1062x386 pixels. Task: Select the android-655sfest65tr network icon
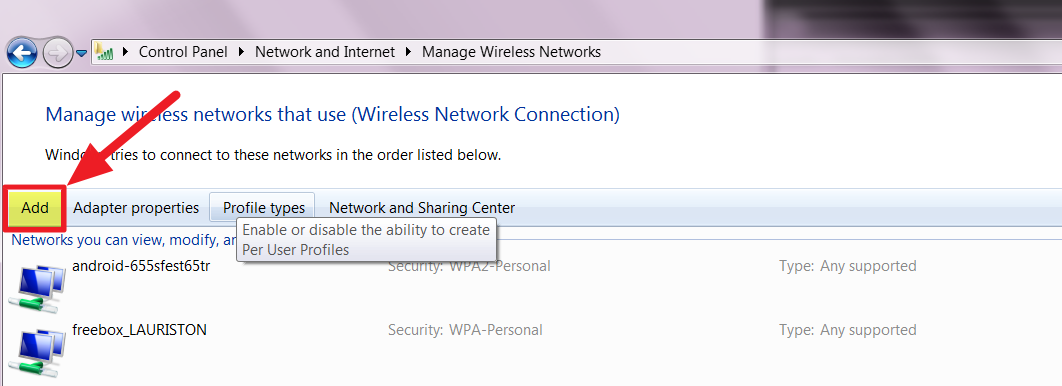[39, 286]
